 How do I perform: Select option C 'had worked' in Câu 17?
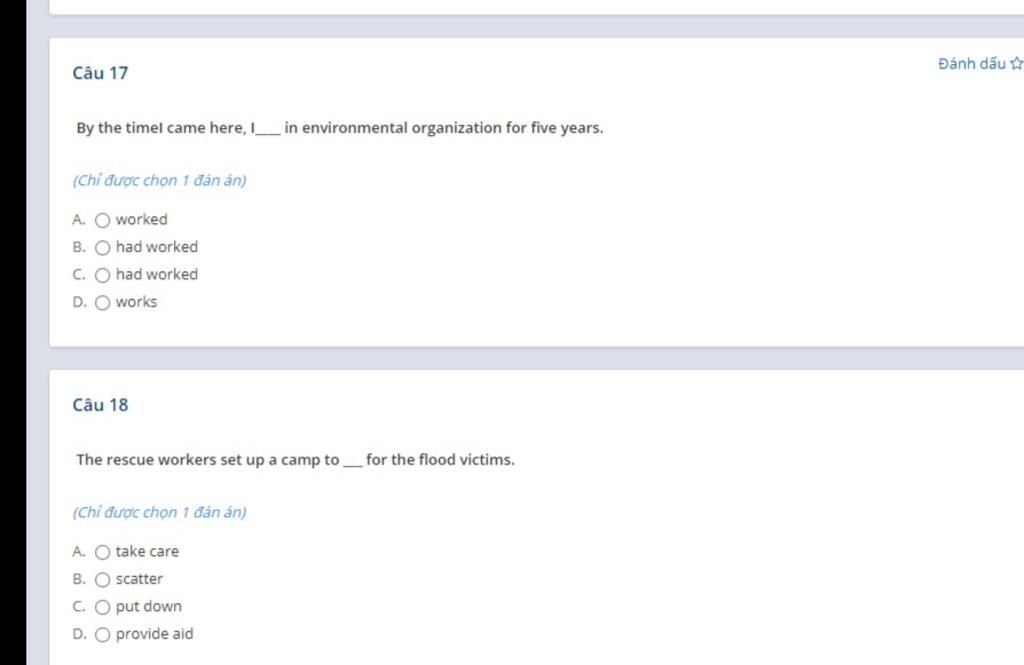103,275
